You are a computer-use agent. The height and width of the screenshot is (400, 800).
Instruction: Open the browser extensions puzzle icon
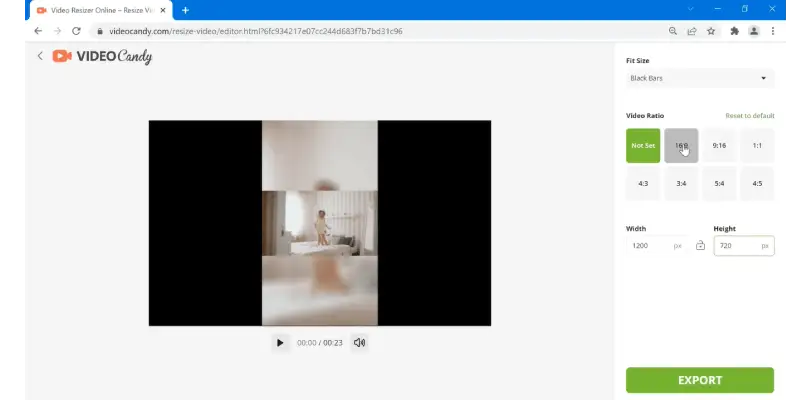(735, 31)
